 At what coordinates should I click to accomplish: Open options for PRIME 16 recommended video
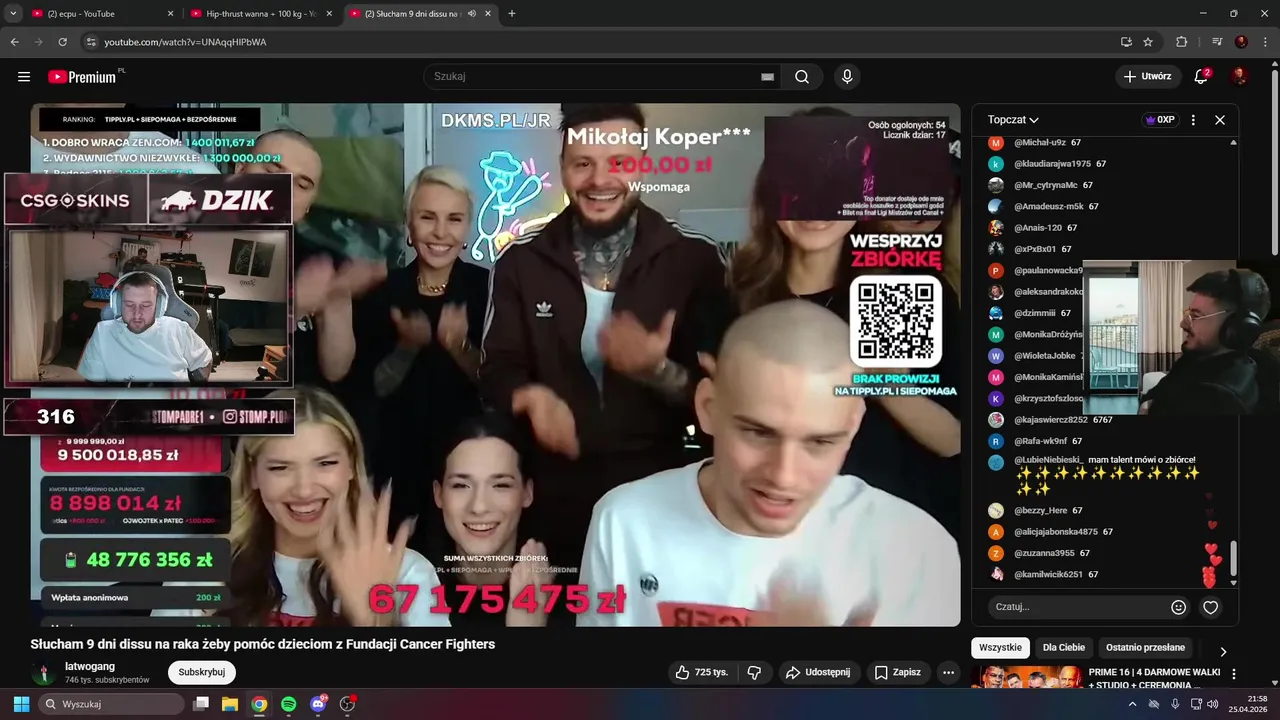click(1234, 674)
